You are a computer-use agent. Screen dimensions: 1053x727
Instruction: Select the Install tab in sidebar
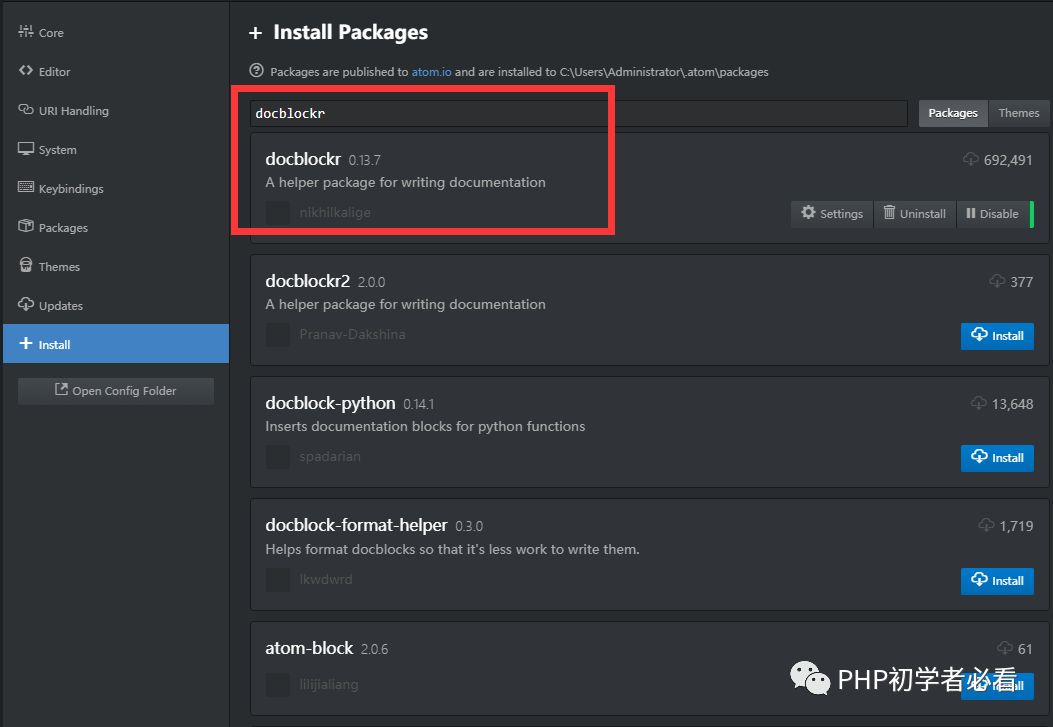pyautogui.click(x=54, y=344)
